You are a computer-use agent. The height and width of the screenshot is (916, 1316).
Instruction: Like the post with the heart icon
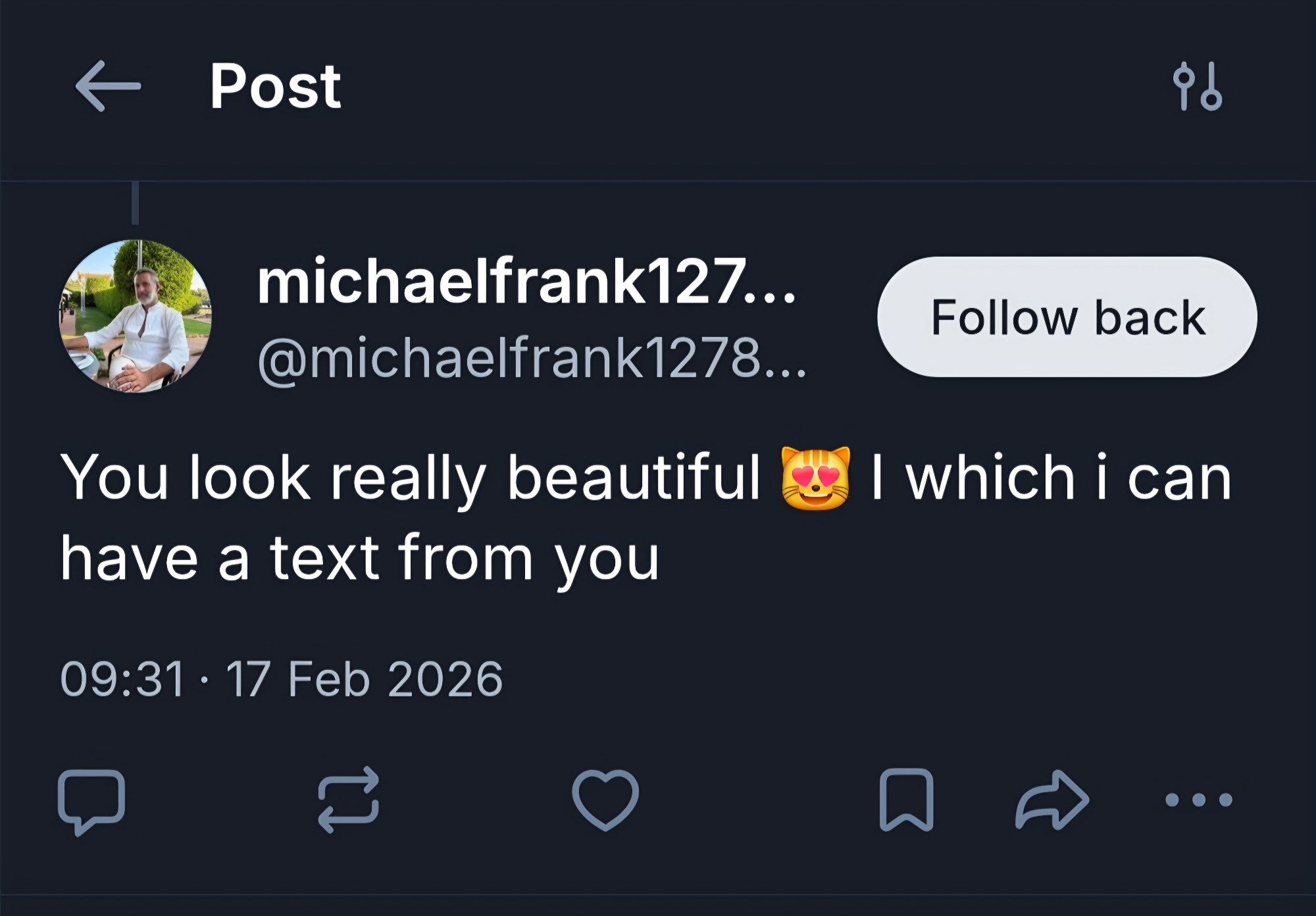pos(605,800)
